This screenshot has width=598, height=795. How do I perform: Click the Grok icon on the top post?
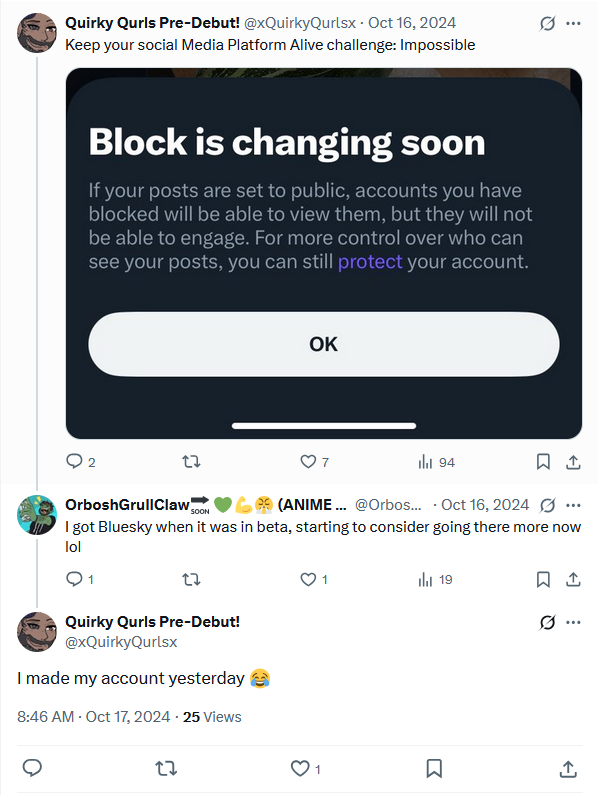tap(547, 23)
